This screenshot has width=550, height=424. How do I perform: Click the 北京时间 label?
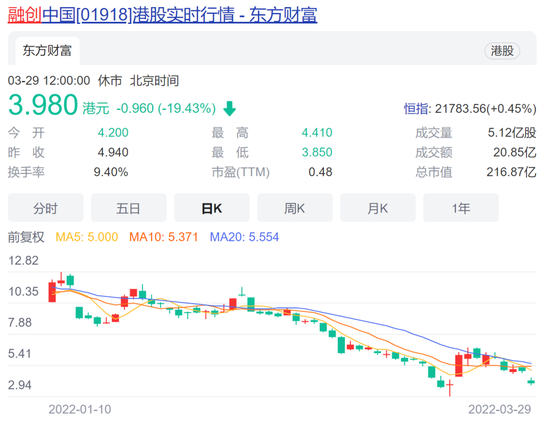click(x=154, y=81)
